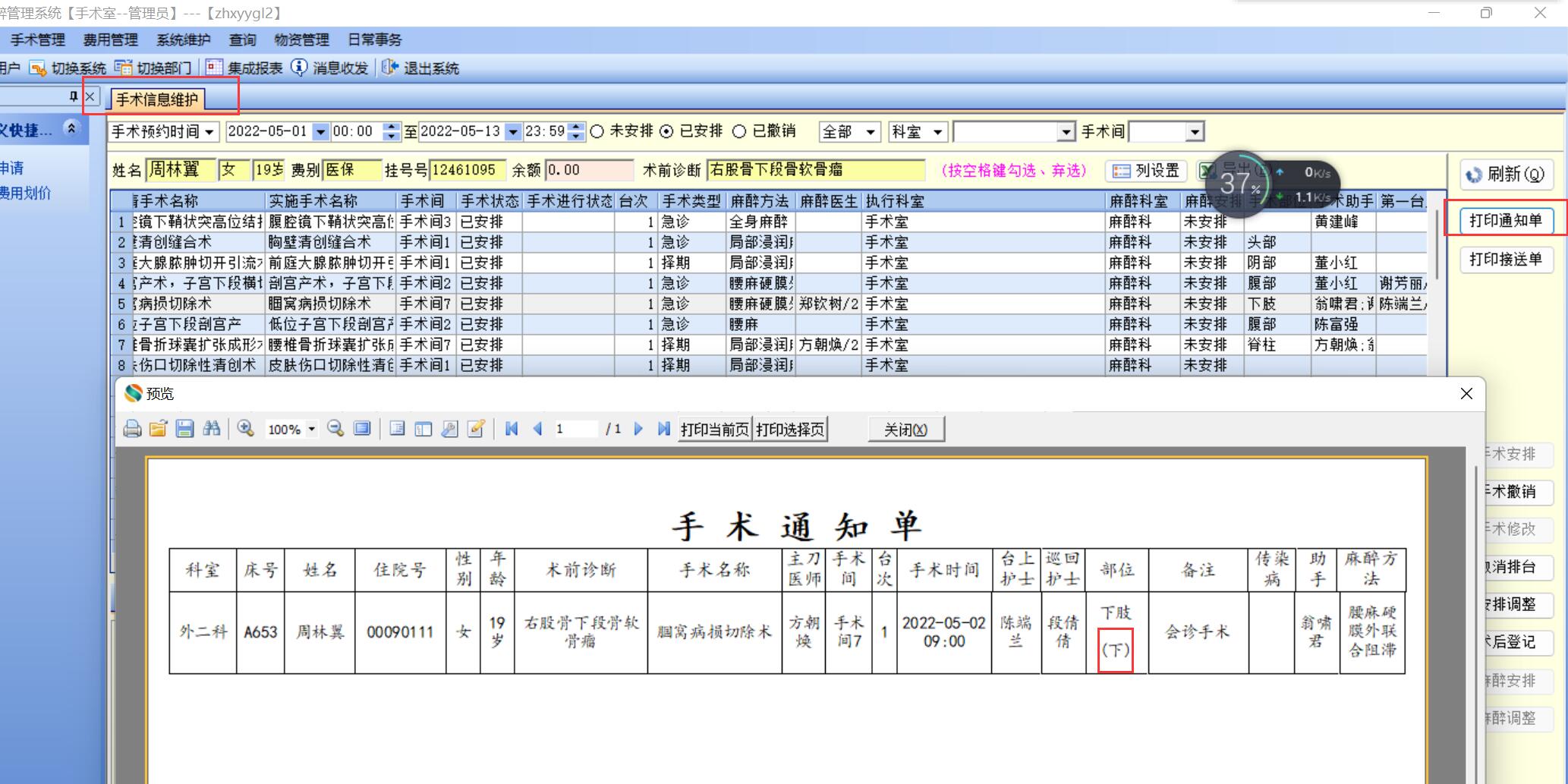Click the page settings wrench icon in preview
The image size is (1568, 784).
(x=449, y=429)
